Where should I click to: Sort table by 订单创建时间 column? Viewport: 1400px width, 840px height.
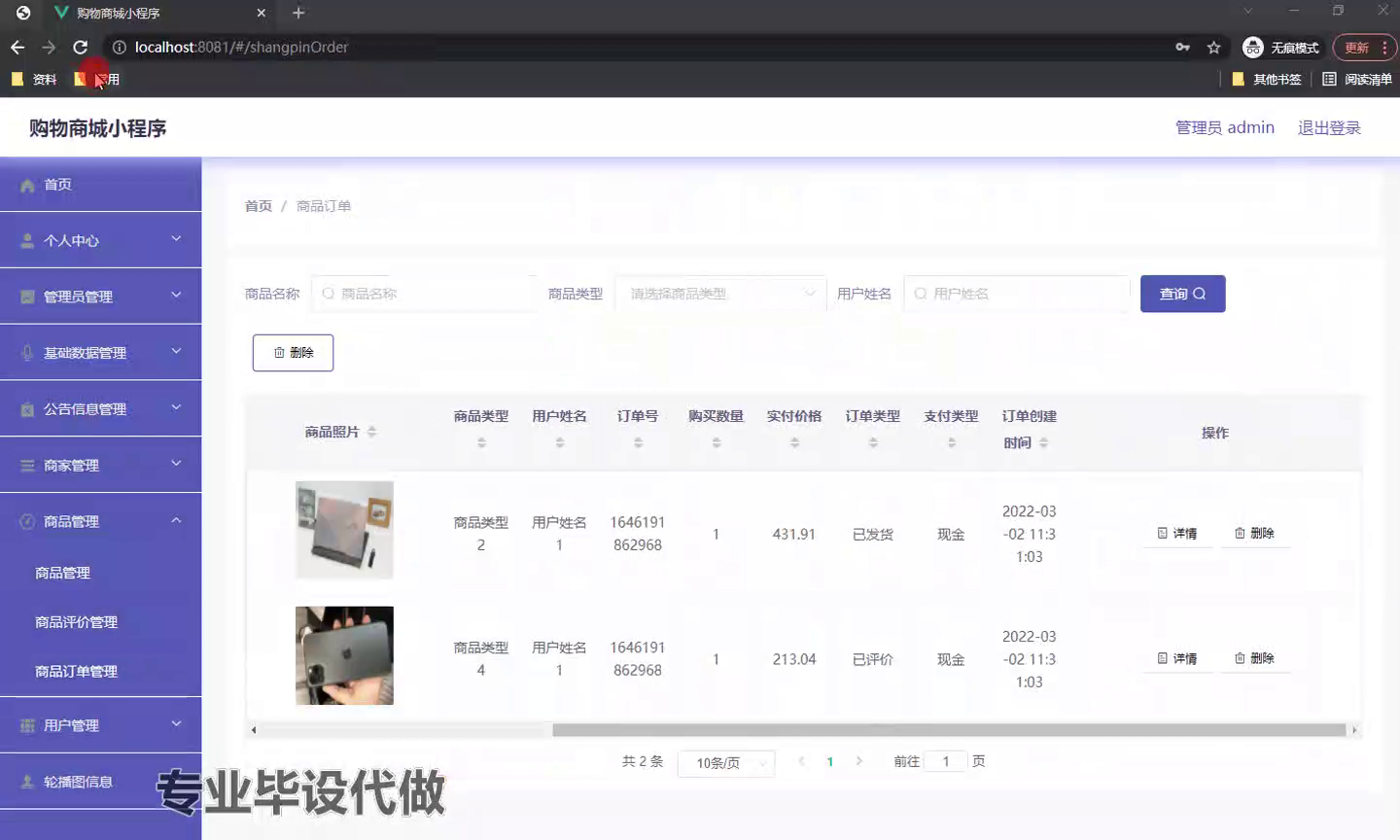(1043, 442)
